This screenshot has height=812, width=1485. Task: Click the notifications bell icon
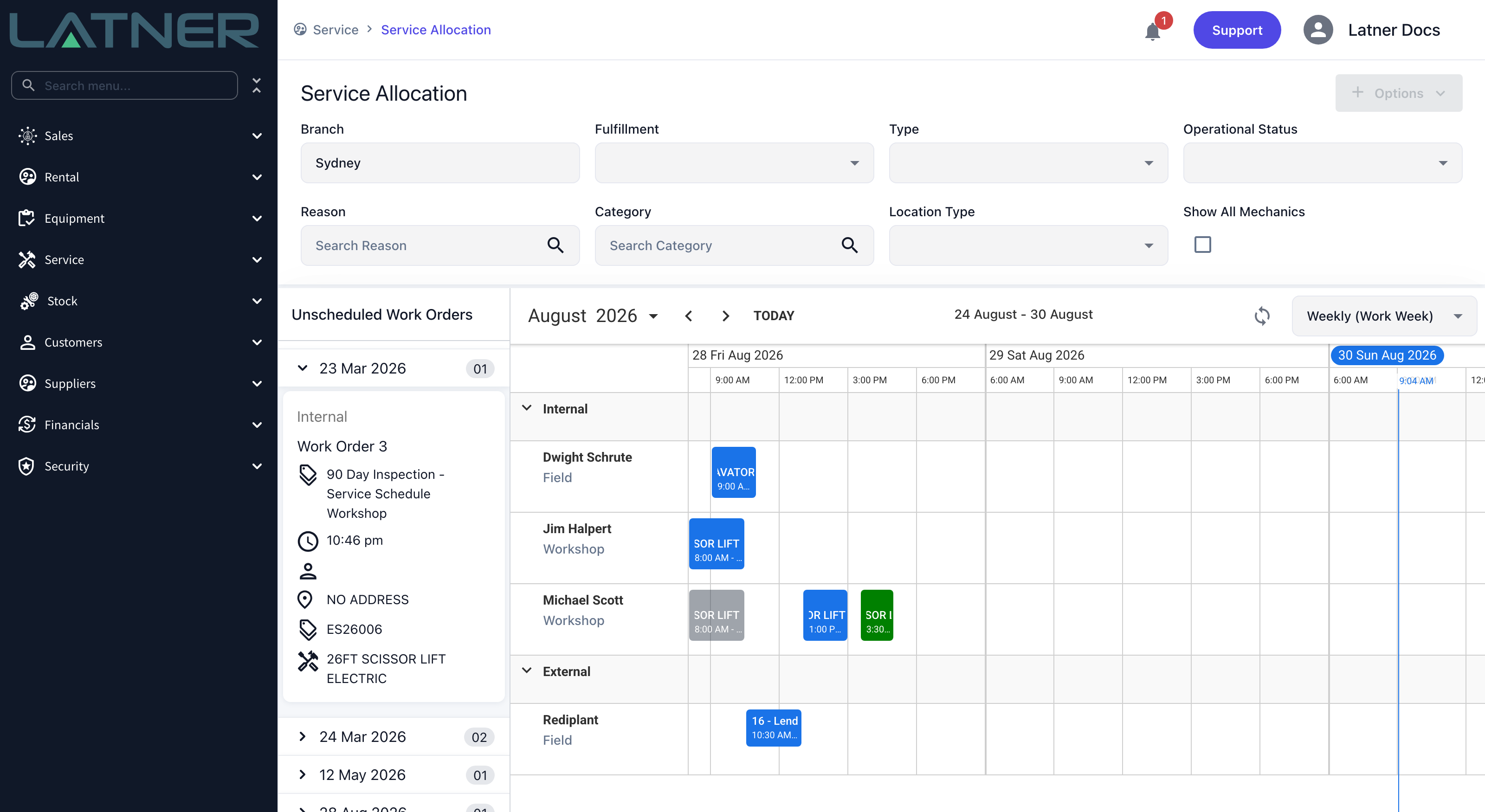coord(1152,31)
